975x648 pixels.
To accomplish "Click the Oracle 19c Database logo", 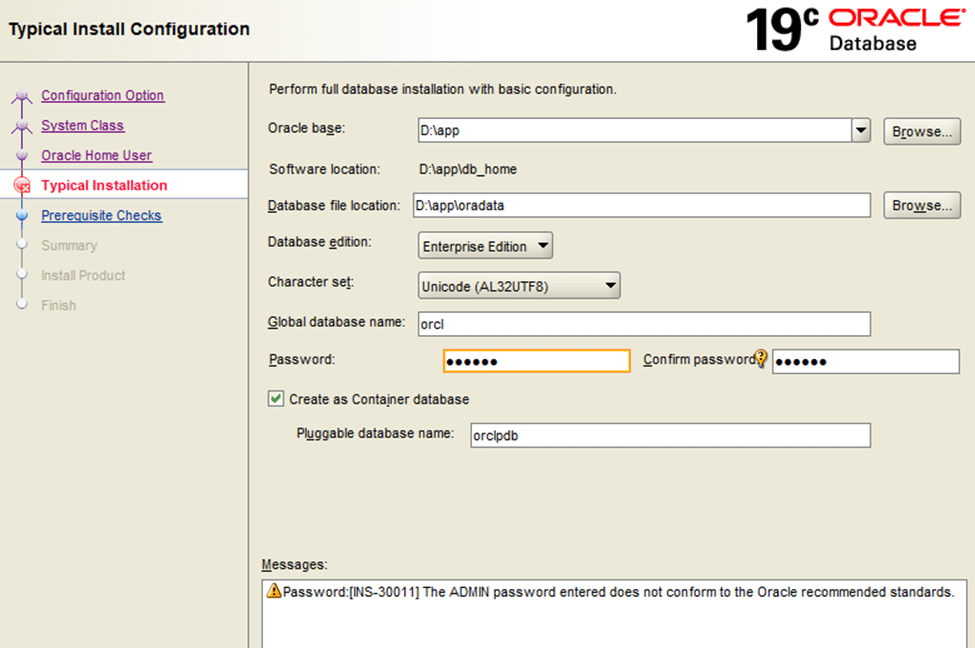I will pos(855,29).
